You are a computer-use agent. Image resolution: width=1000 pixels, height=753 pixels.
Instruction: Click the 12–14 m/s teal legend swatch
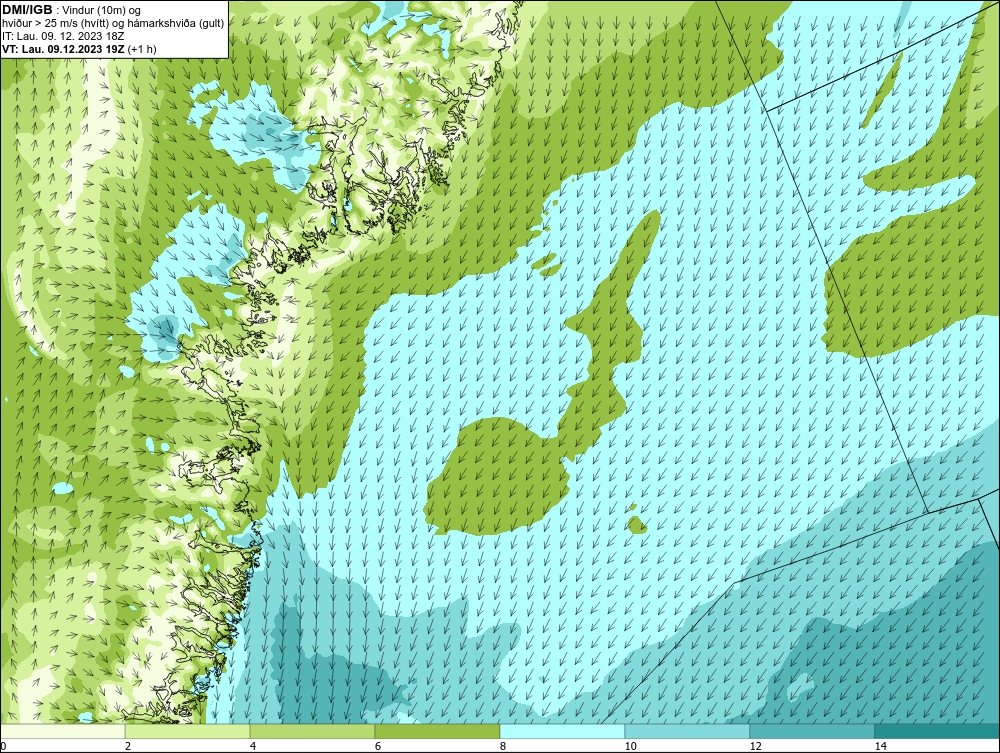coord(812,731)
